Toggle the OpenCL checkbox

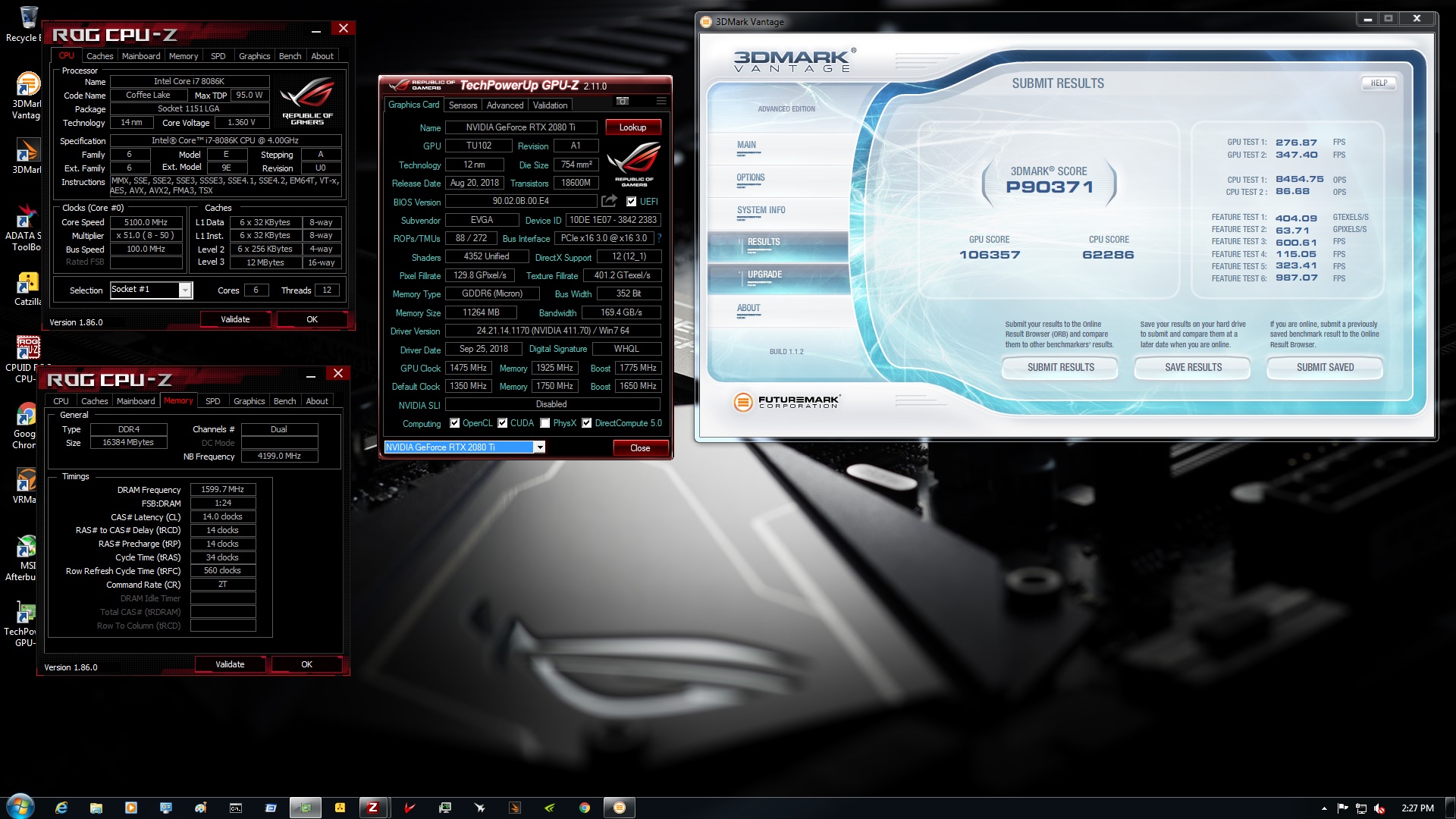(454, 423)
